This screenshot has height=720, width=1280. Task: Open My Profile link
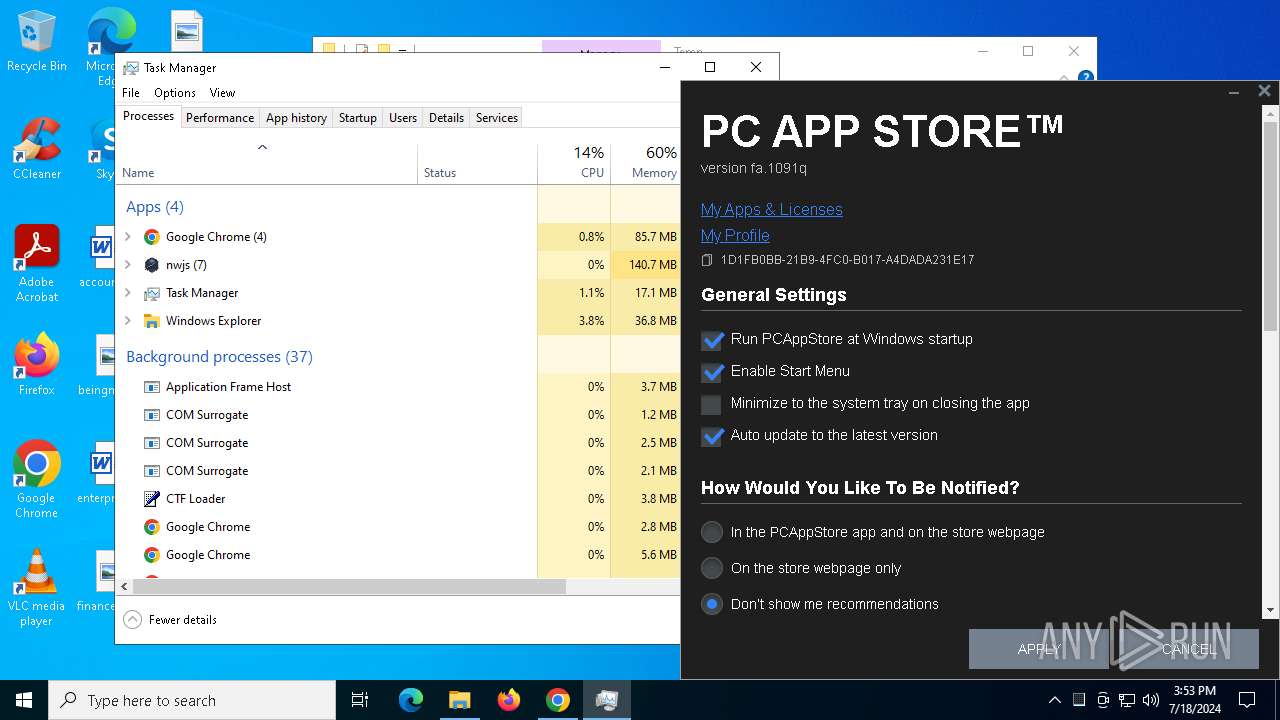pyautogui.click(x=735, y=235)
